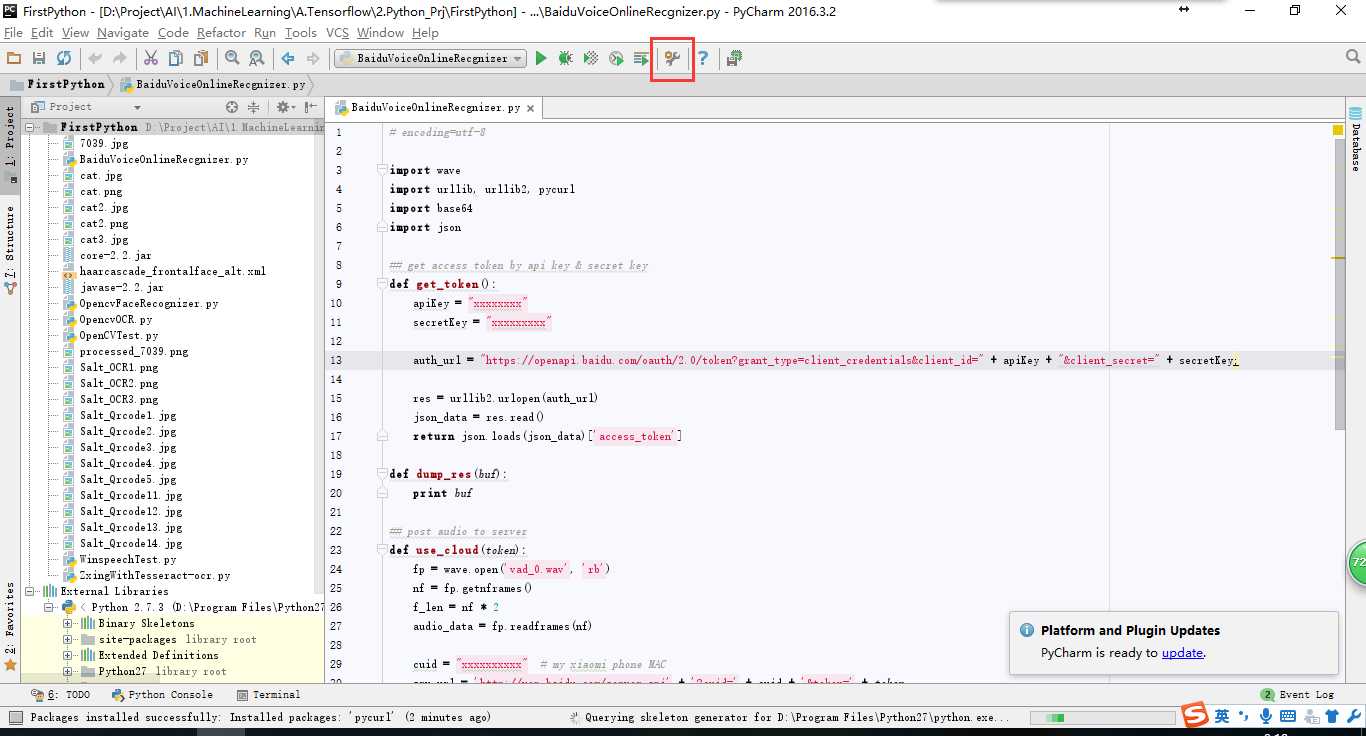
Task: Open the Navigate menu
Action: point(123,33)
